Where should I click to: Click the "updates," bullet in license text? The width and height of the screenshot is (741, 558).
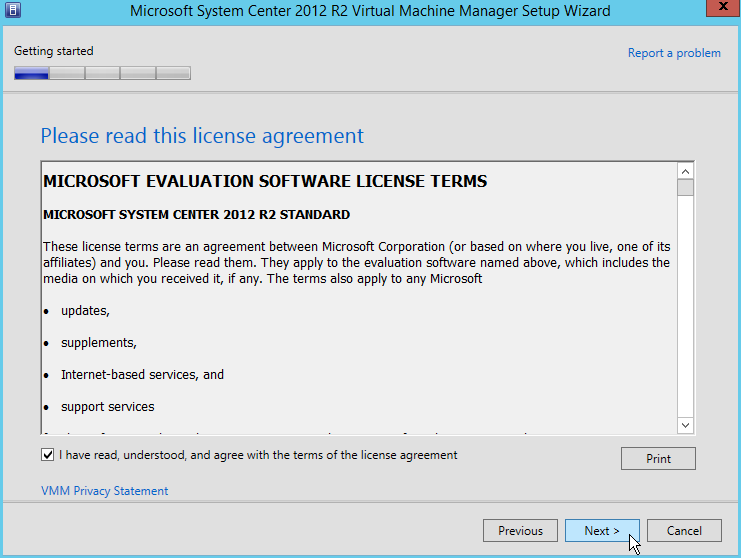[85, 311]
